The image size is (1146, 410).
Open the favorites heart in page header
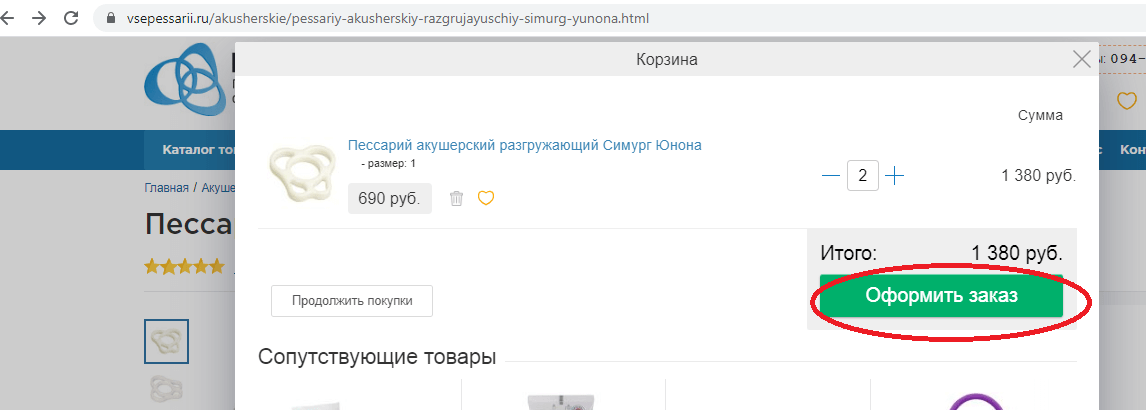pyautogui.click(x=1128, y=101)
